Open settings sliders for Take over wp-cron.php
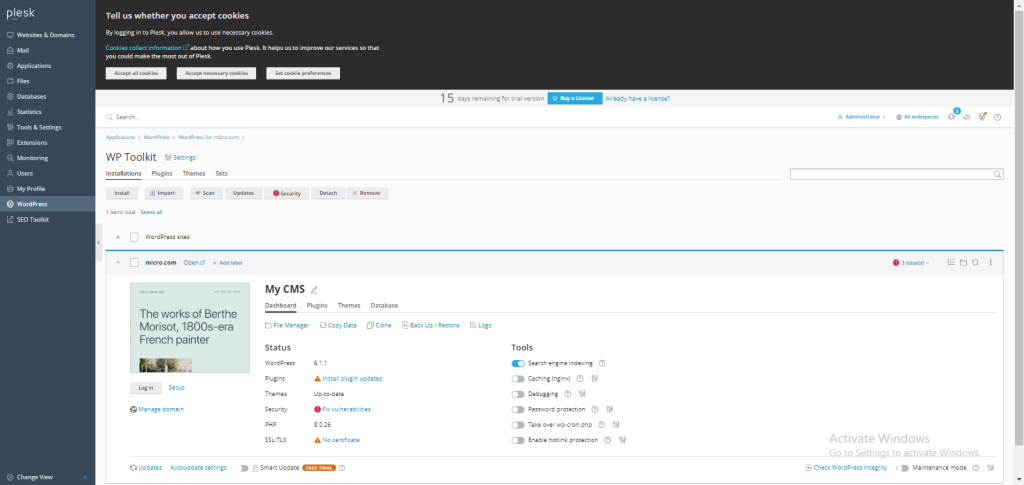 click(616, 424)
